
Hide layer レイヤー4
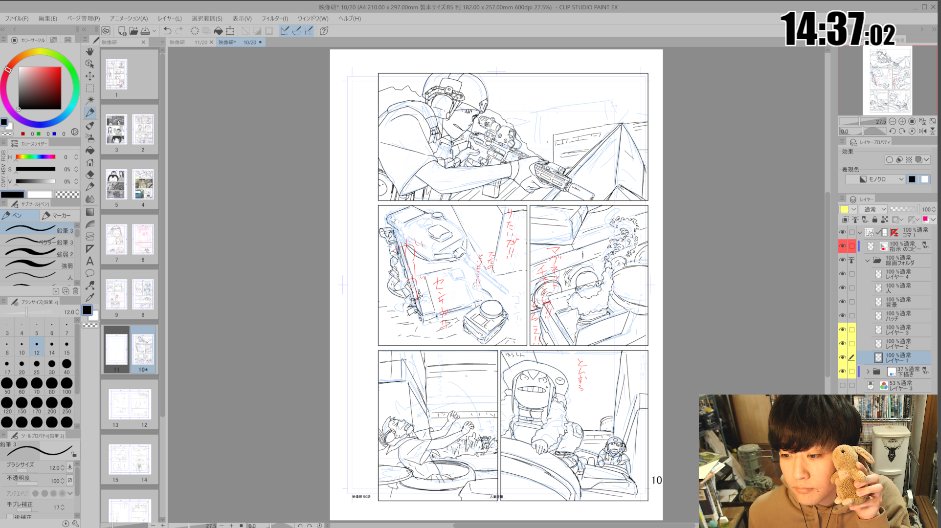tap(843, 274)
